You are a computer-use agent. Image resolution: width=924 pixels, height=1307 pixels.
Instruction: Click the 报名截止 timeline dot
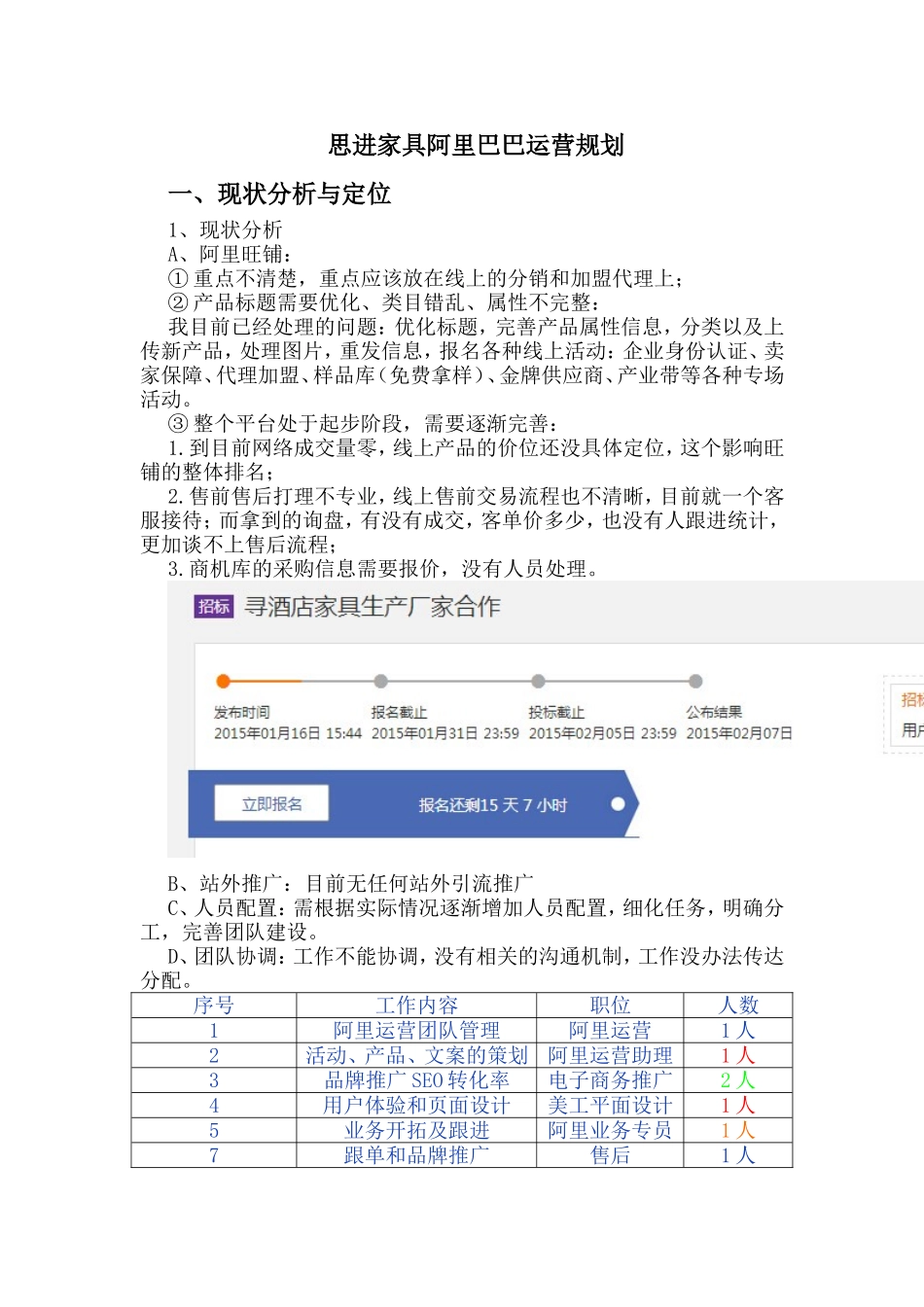tap(380, 681)
